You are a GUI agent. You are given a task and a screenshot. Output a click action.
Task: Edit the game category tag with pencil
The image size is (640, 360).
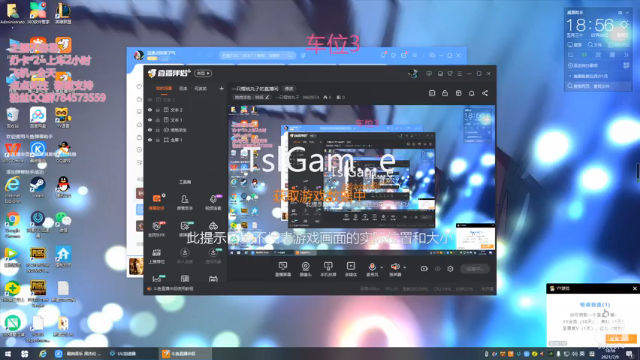pos(251,97)
